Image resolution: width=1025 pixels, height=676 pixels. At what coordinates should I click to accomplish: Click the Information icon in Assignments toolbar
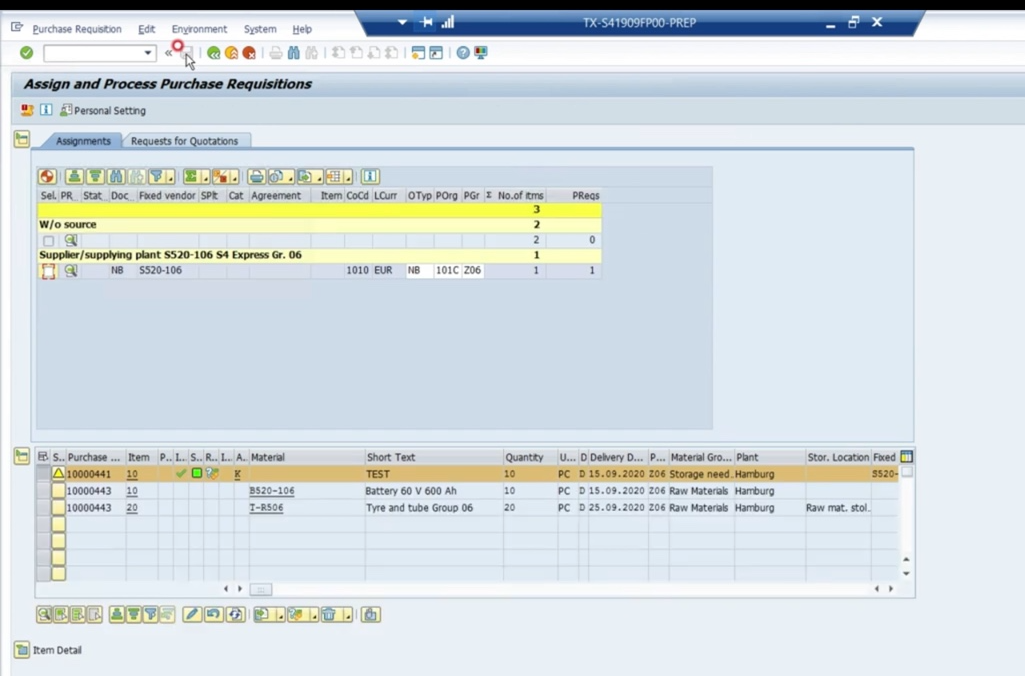coord(370,177)
